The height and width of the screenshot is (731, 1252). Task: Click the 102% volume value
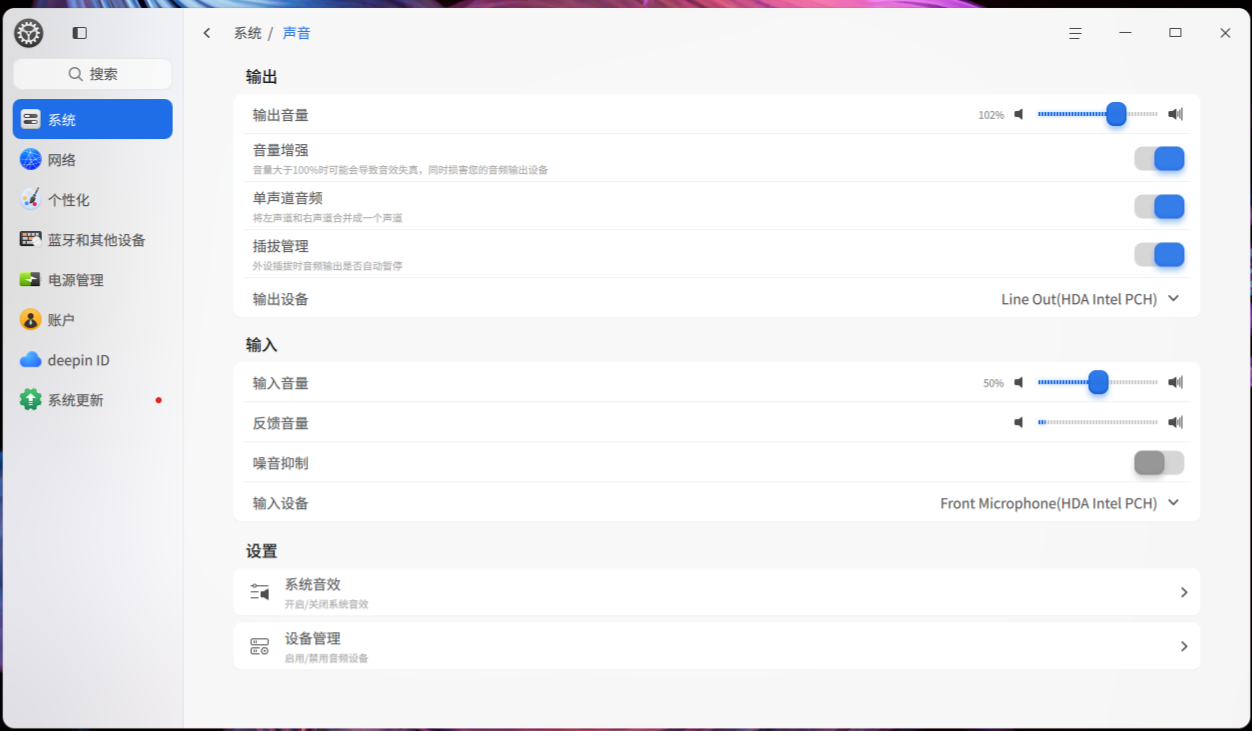coord(991,115)
